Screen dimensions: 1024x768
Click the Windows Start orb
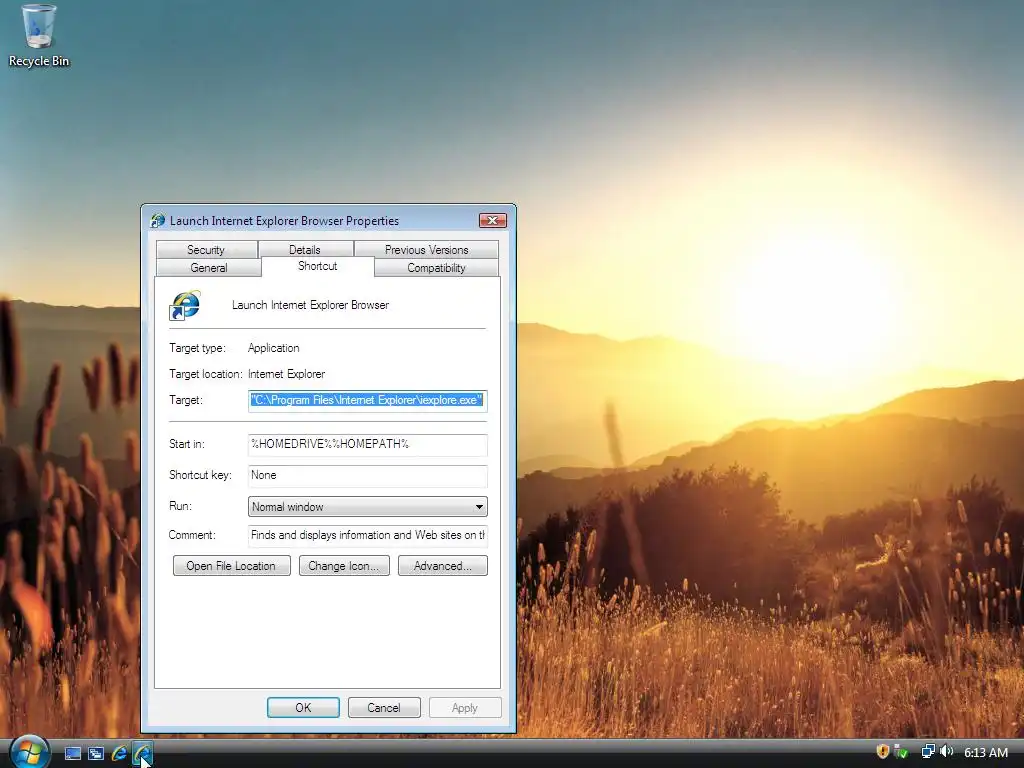[x=29, y=752]
